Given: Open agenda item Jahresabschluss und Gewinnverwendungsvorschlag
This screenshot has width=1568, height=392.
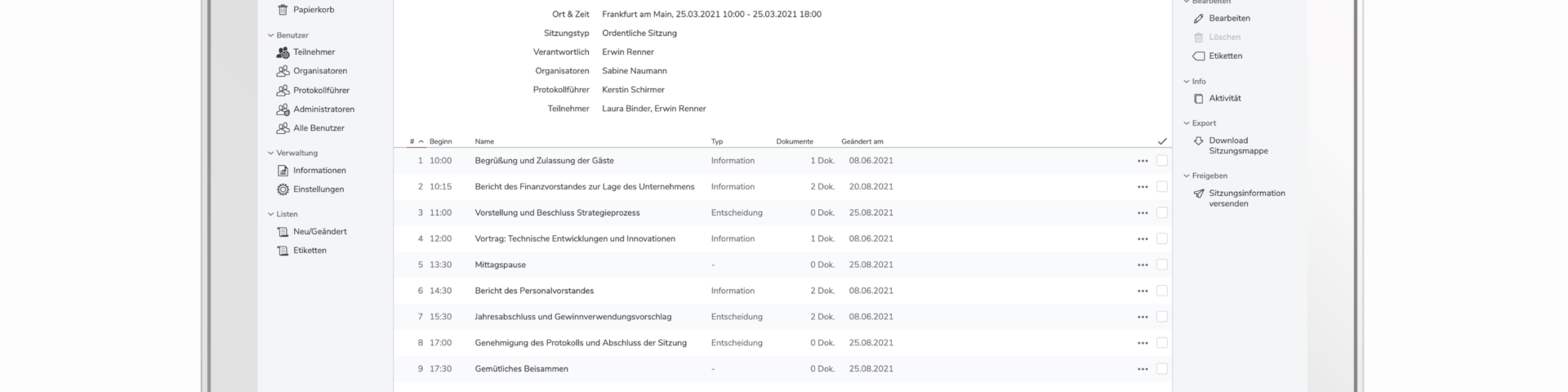Looking at the screenshot, I should pyautogui.click(x=572, y=317).
